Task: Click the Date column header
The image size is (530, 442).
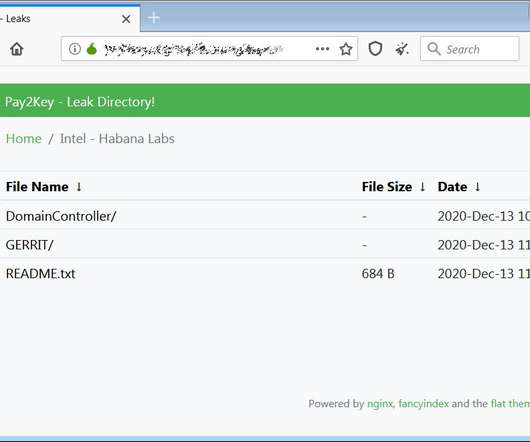Action: coord(452,187)
